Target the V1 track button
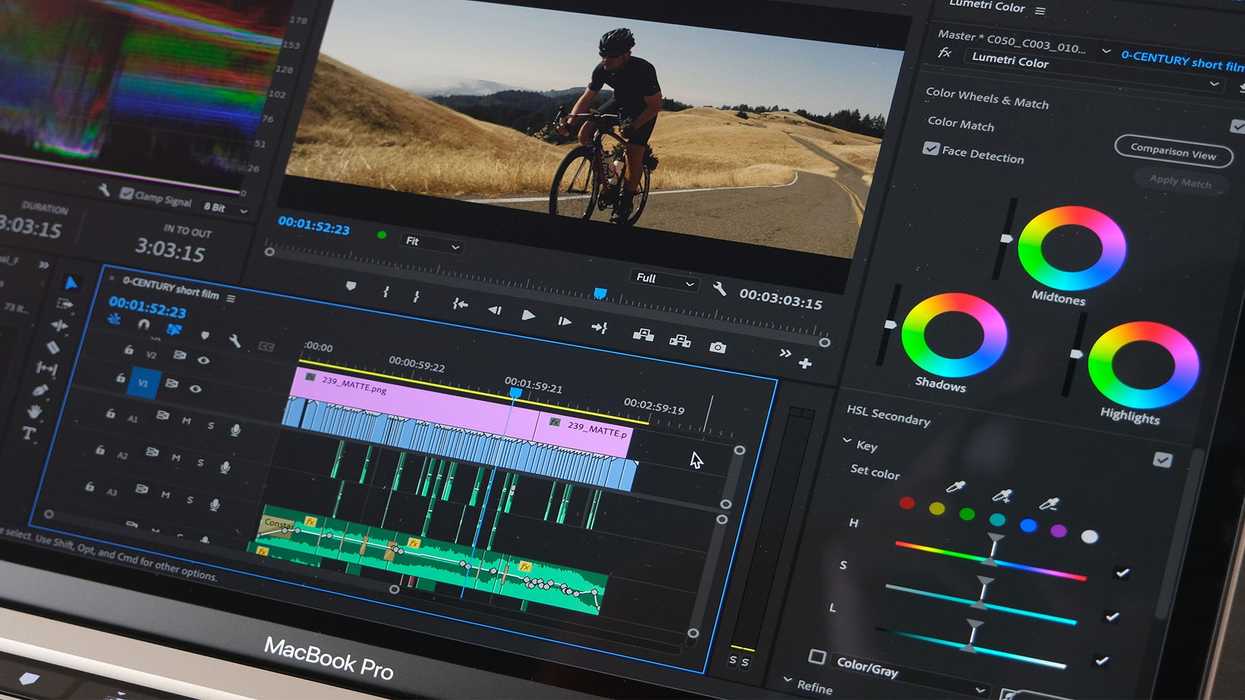This screenshot has width=1245, height=700. (x=143, y=382)
